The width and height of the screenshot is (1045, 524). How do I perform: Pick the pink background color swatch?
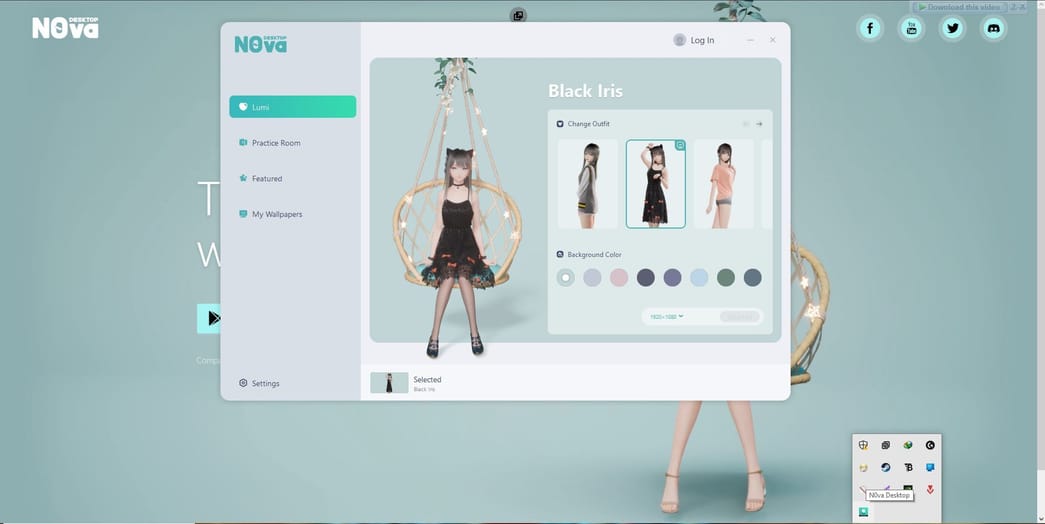(619, 278)
